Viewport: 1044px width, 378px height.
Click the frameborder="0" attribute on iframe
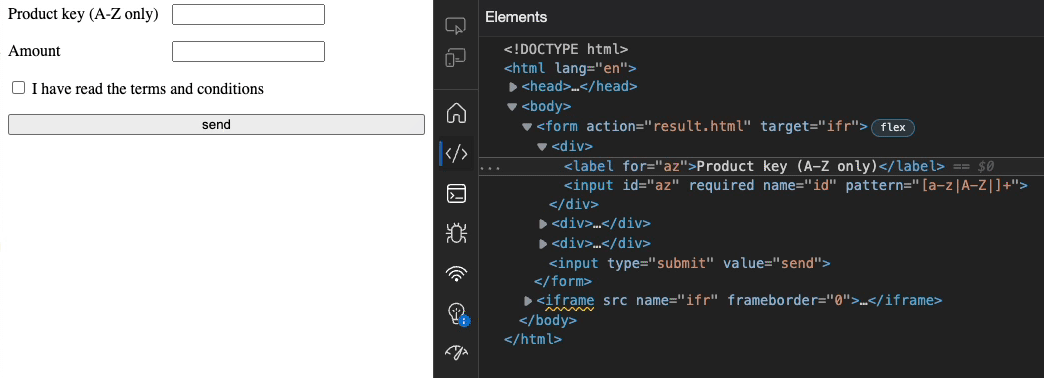tap(790, 301)
